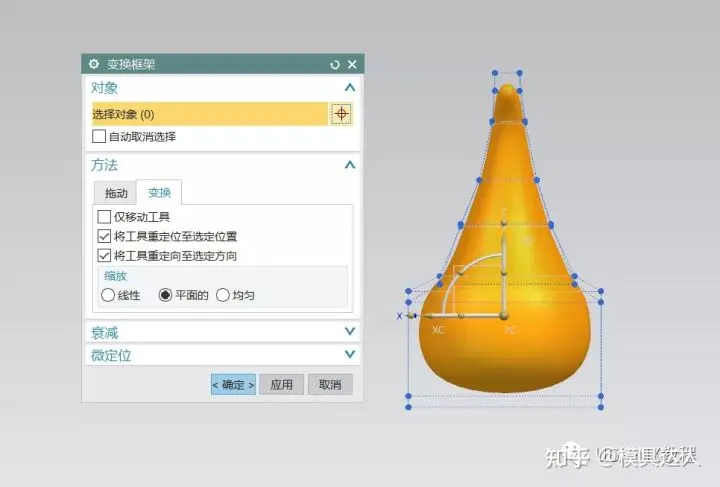Close the 变换框架 dialog
Screen dimensions: 720x487
[x=352, y=64]
